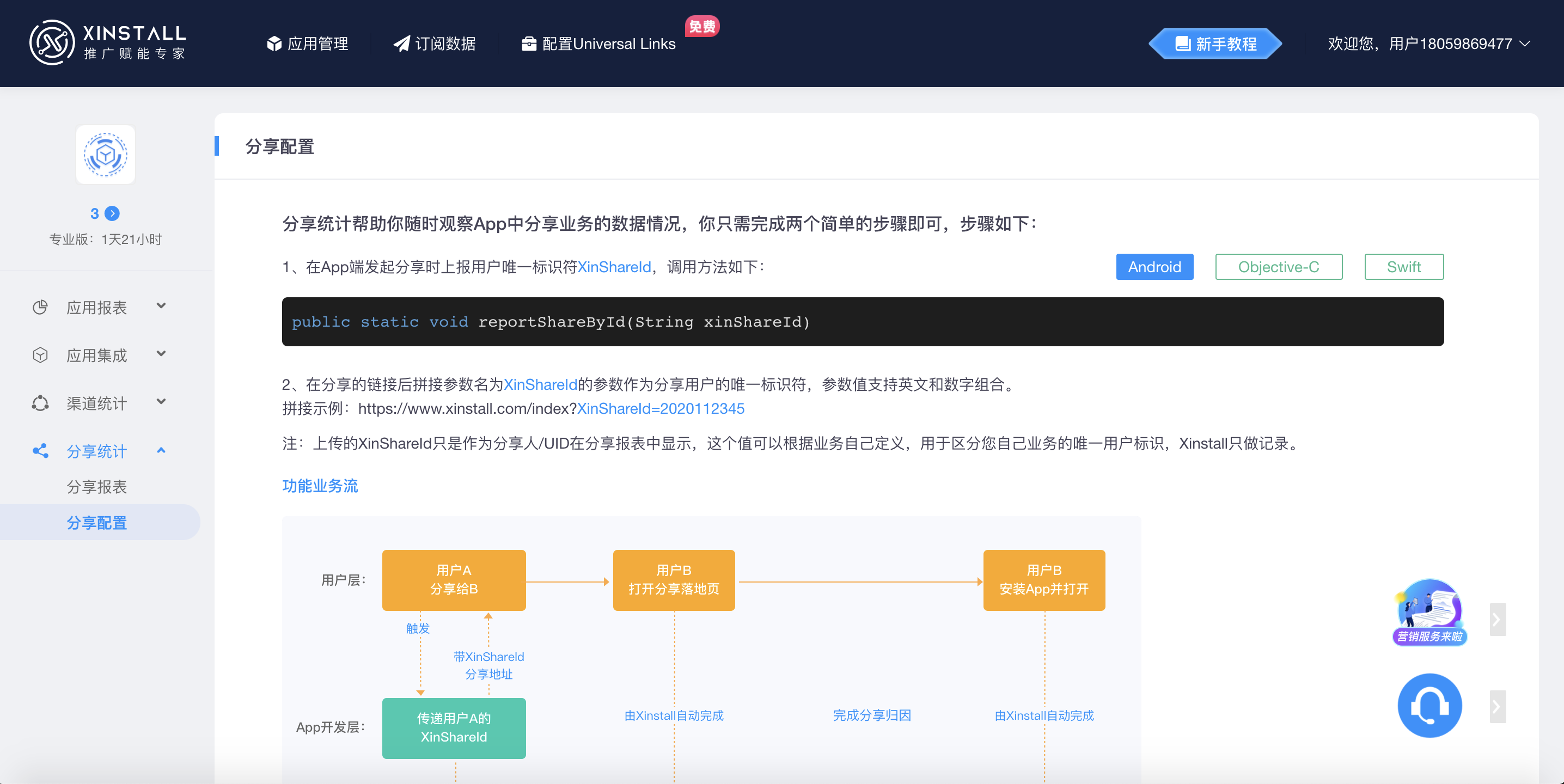Click the 应用集成 cube icon
The image size is (1564, 784).
pyautogui.click(x=40, y=355)
